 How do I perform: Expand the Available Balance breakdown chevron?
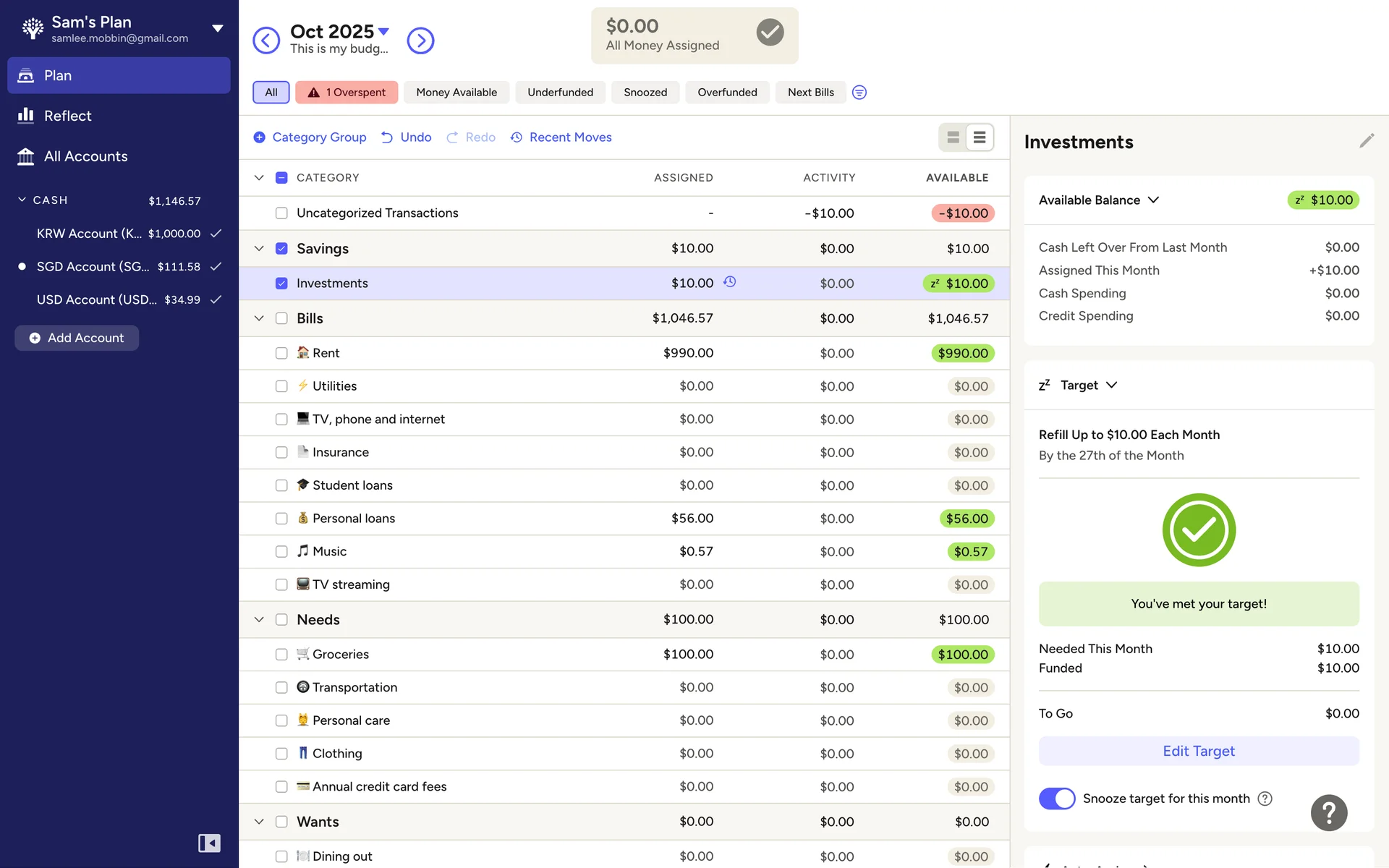(1154, 200)
